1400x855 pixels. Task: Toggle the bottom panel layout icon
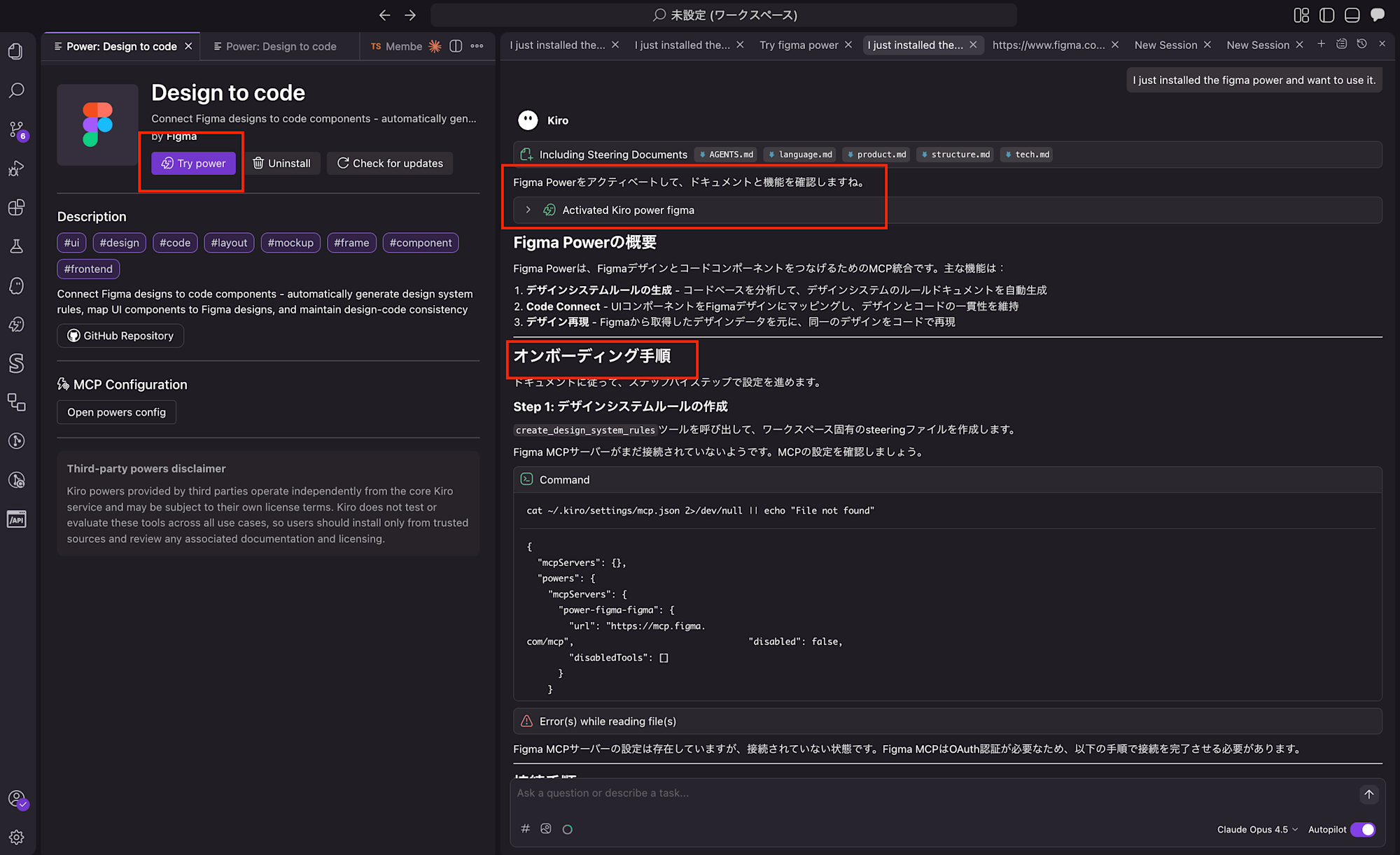click(1352, 15)
